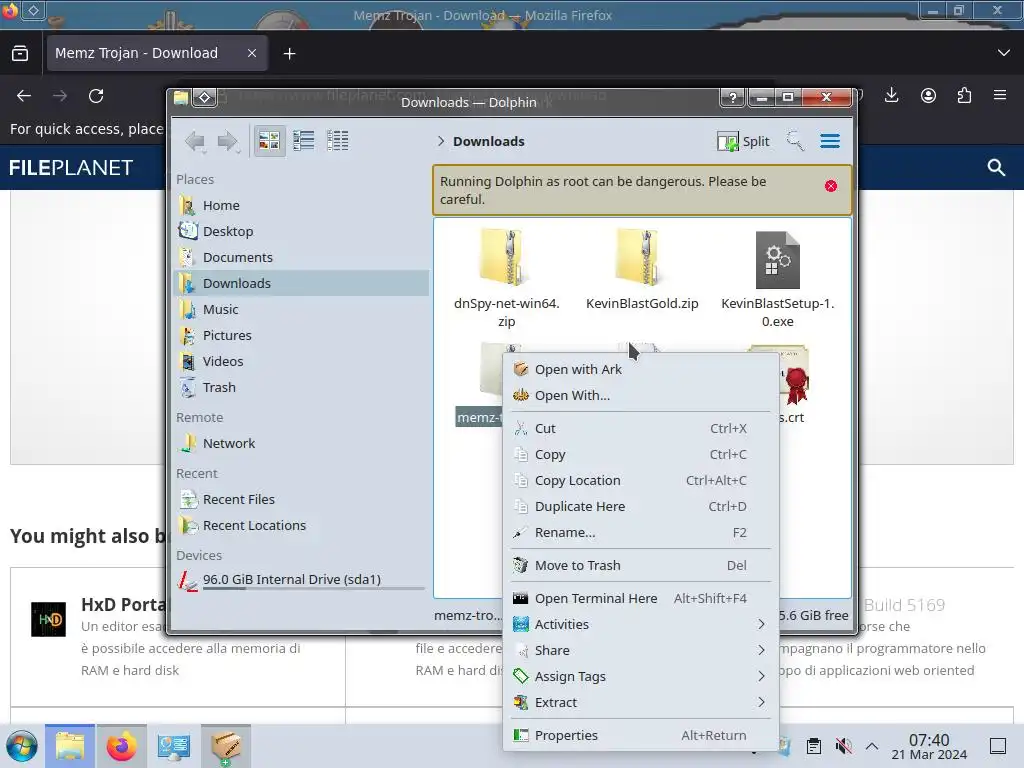Click Downloads in the breadcrumb bar
This screenshot has width=1024, height=768.
(x=488, y=141)
